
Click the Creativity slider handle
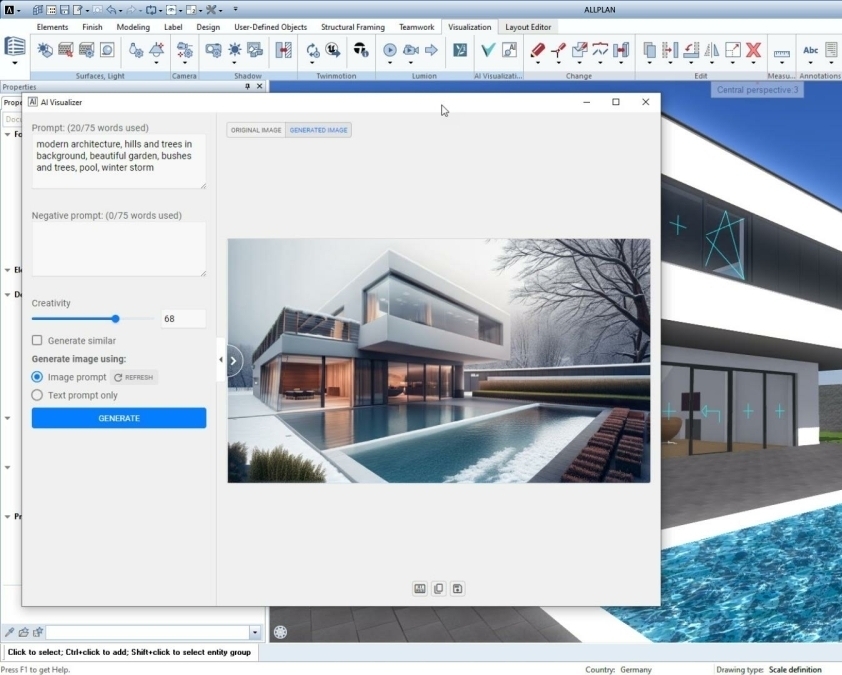coord(116,319)
